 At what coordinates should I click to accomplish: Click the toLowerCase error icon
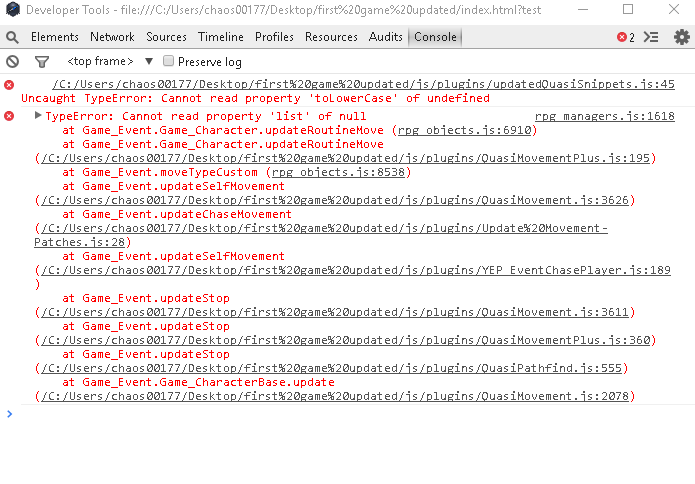pos(9,85)
